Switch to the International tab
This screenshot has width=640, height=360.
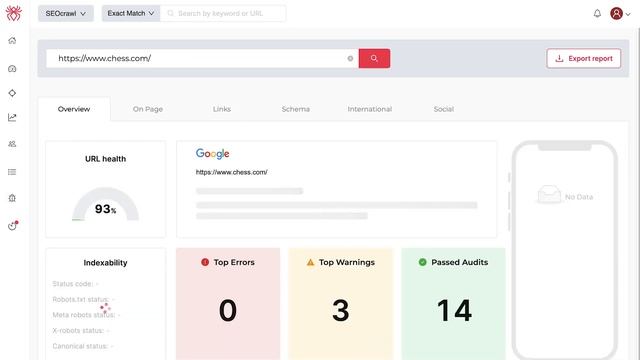coord(370,109)
